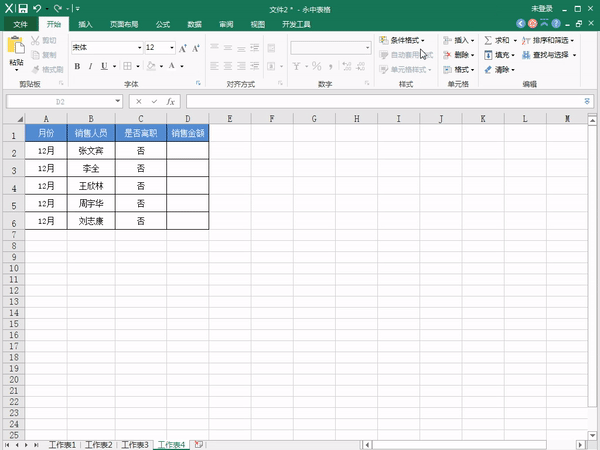
Task: Click the select-all corner triangle
Action: click(19, 119)
